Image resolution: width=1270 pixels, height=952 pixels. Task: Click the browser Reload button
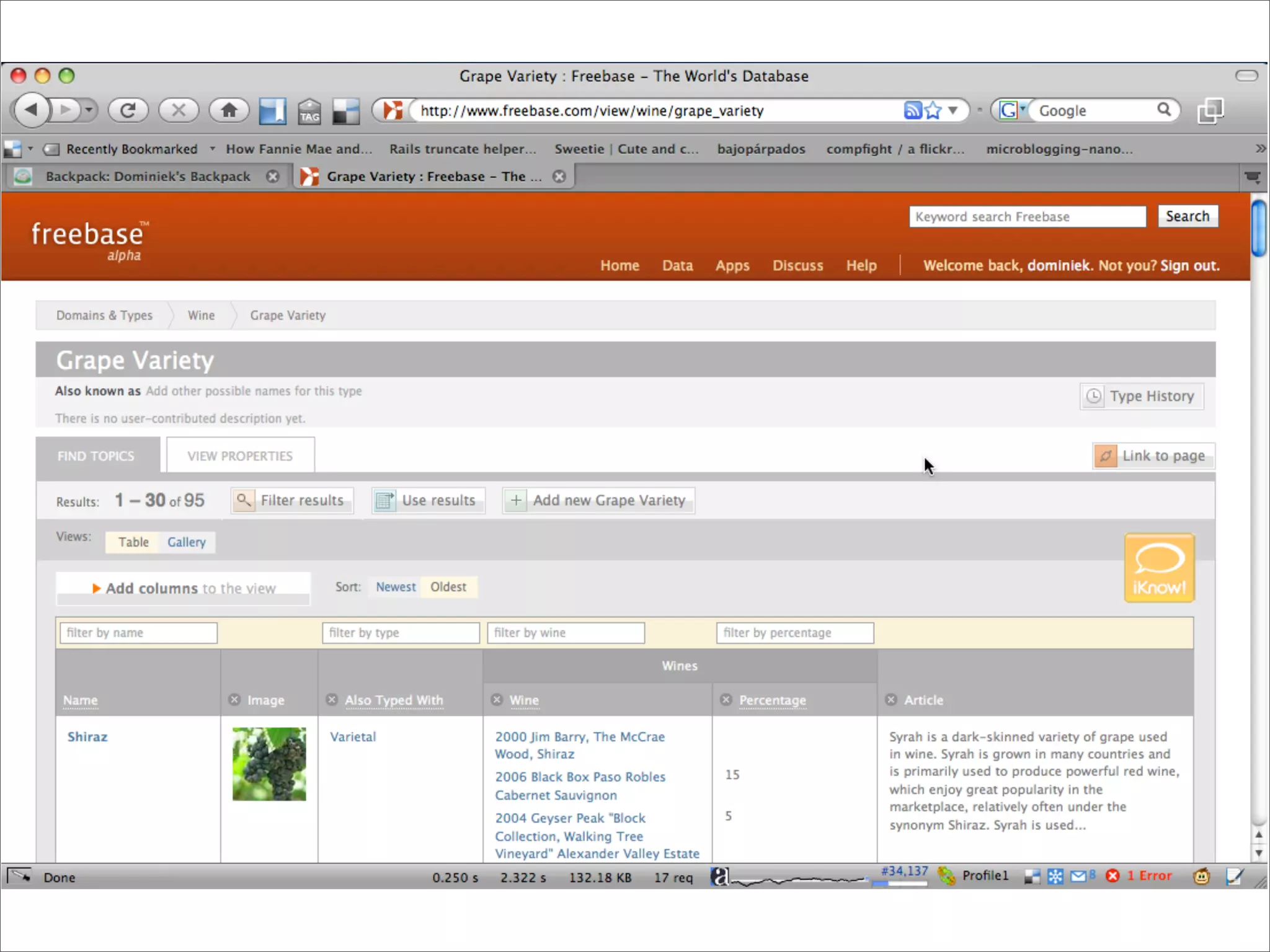(128, 111)
